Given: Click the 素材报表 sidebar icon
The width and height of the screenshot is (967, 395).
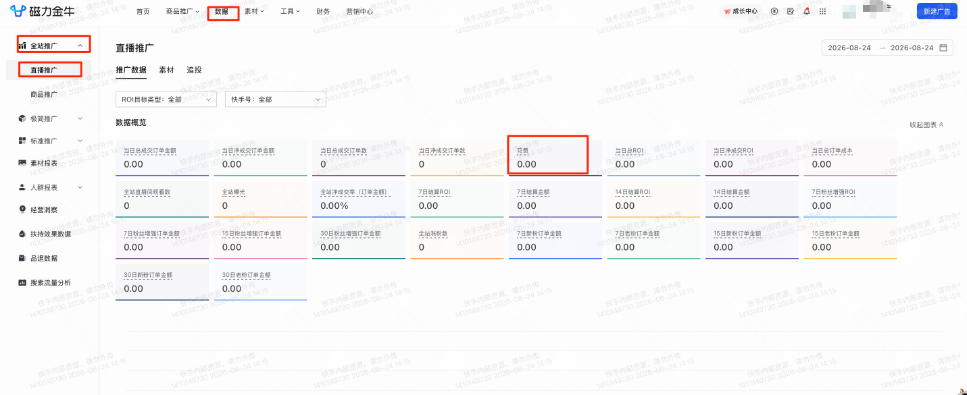Looking at the screenshot, I should tap(22, 163).
